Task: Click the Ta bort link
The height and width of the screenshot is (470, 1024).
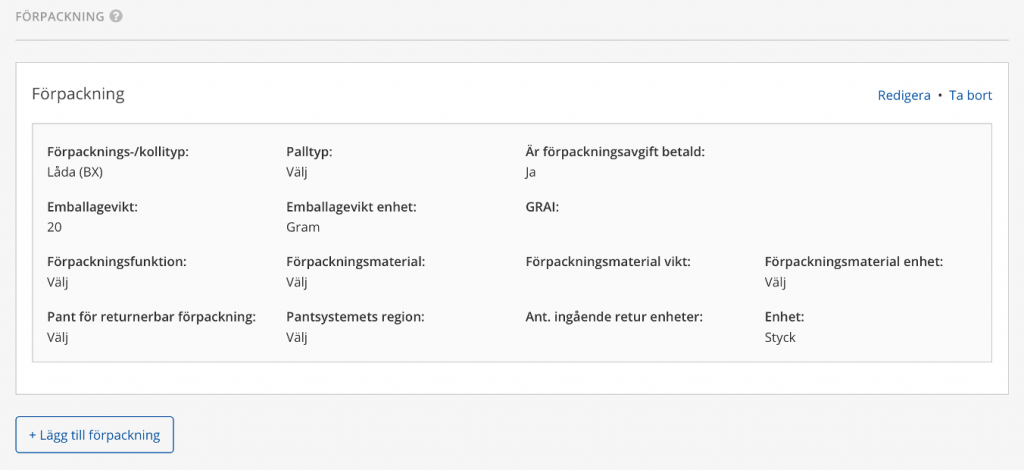Action: [x=970, y=95]
